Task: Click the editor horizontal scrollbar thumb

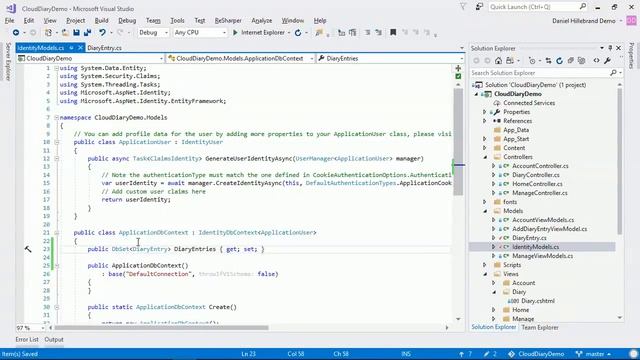Action: click(x=162, y=328)
